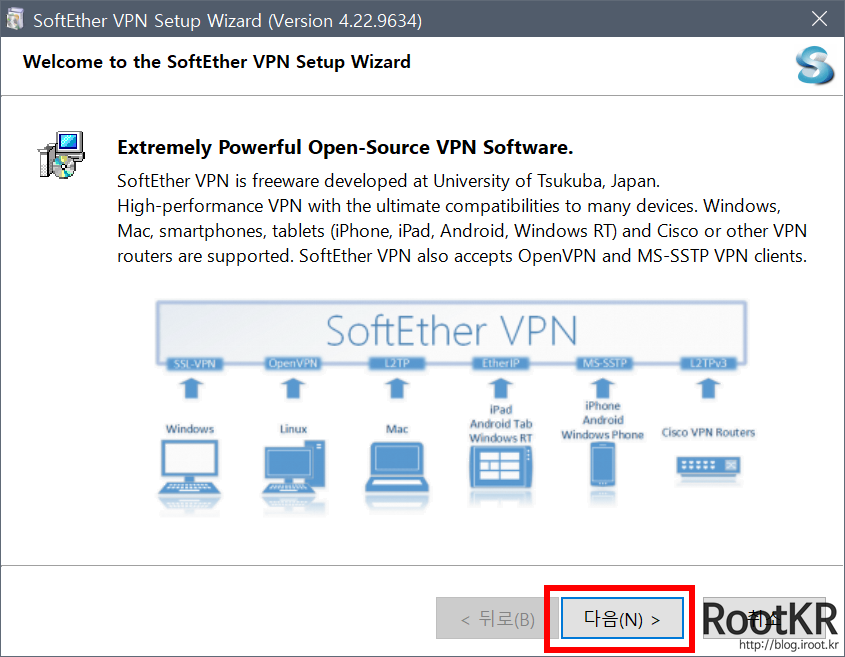Click the arrow under L2TPv3

708,388
